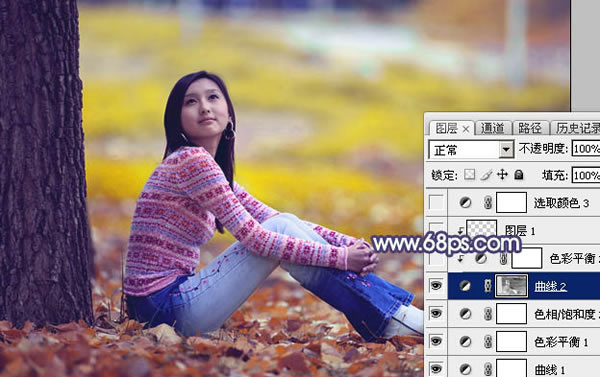
Task: Click the 填充 label
Action: pos(555,176)
